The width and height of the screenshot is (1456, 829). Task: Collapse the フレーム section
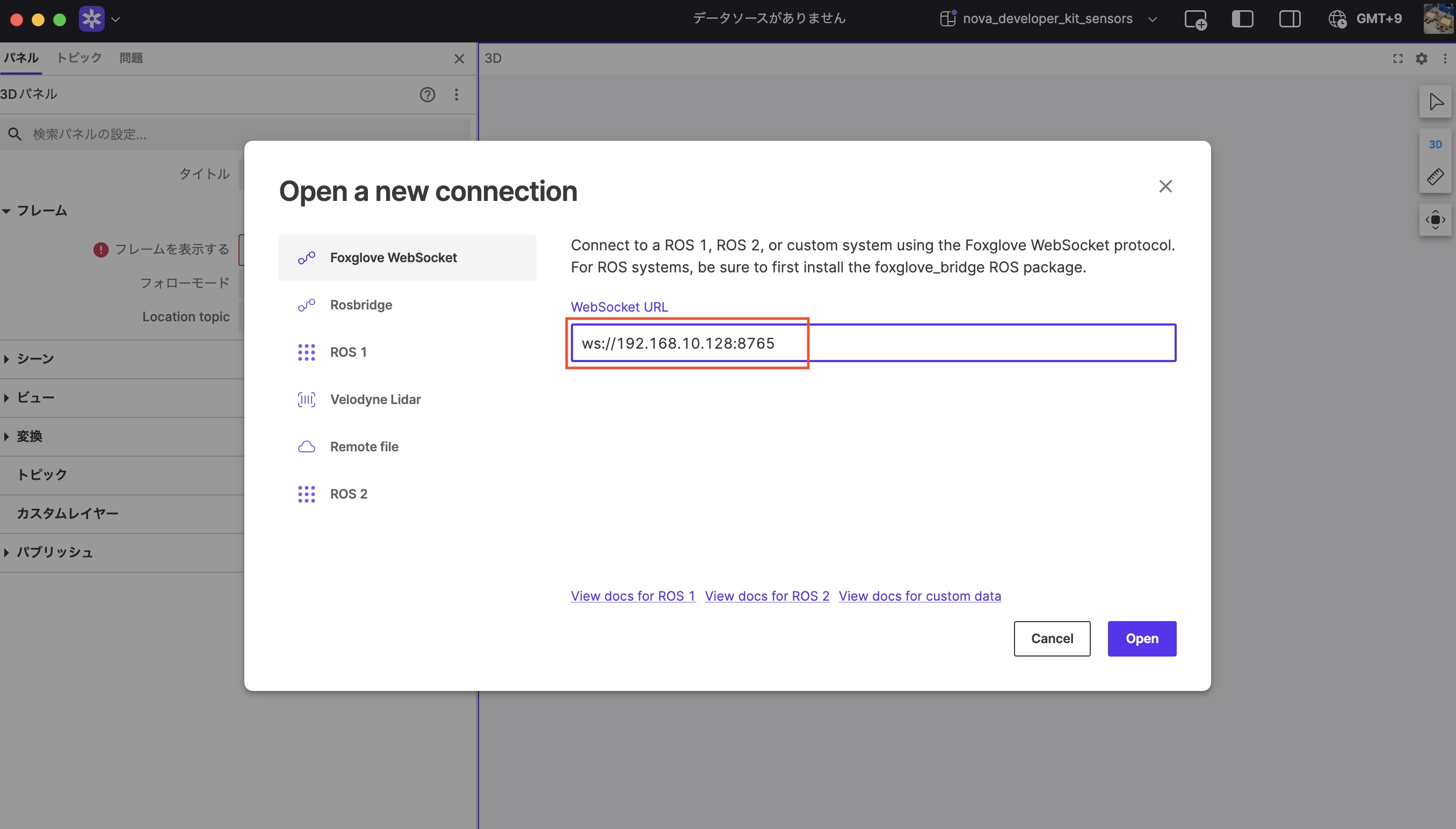[x=34, y=211]
